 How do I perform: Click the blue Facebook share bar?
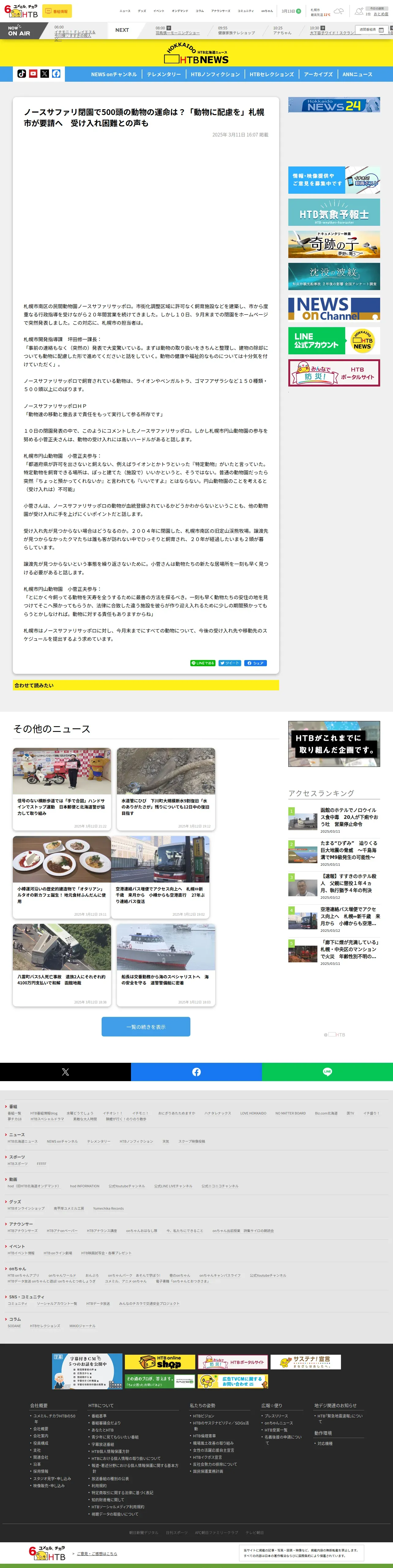[x=196, y=1072]
